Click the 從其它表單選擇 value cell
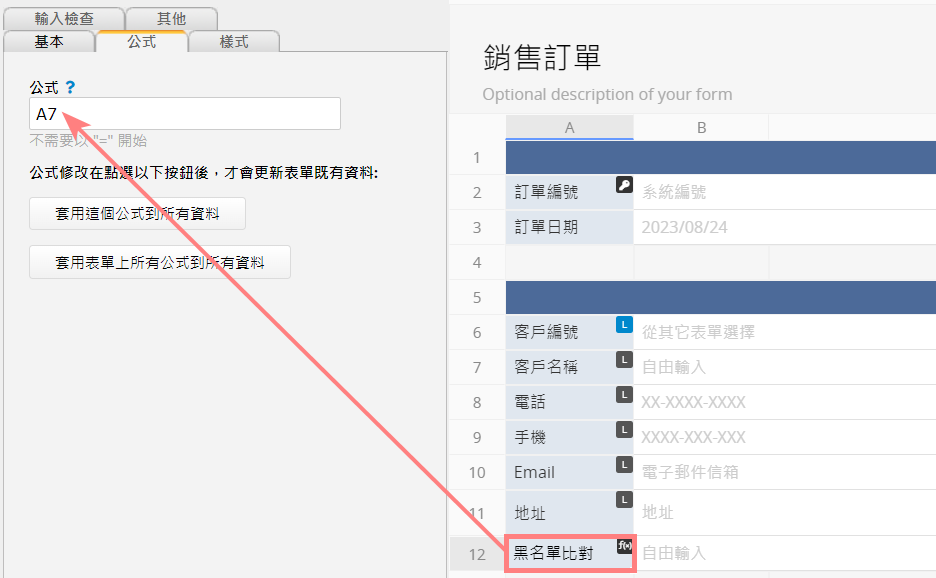Viewport: 936px width, 578px height. pos(785,332)
